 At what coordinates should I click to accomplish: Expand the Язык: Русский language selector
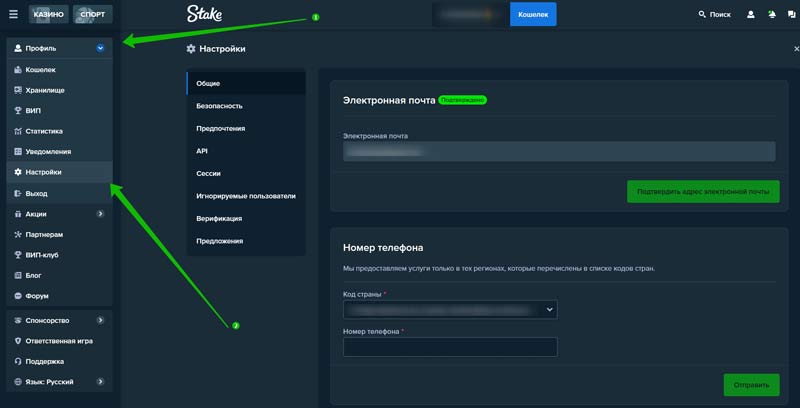(100, 381)
